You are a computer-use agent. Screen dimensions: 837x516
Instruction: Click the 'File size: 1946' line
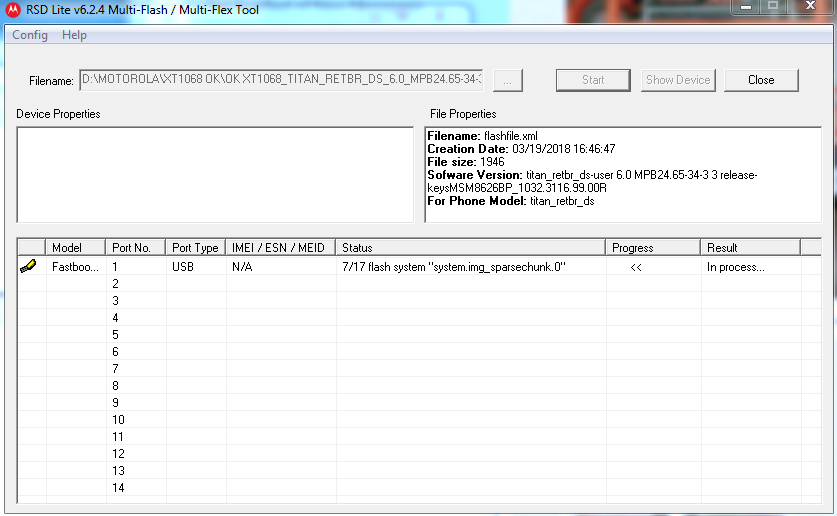tap(465, 162)
